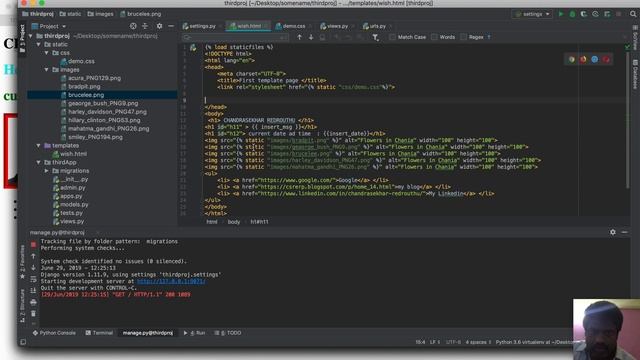Image resolution: width=640 pixels, height=360 pixels.
Task: Open preview in Firefox browser icon
Action: point(583,60)
